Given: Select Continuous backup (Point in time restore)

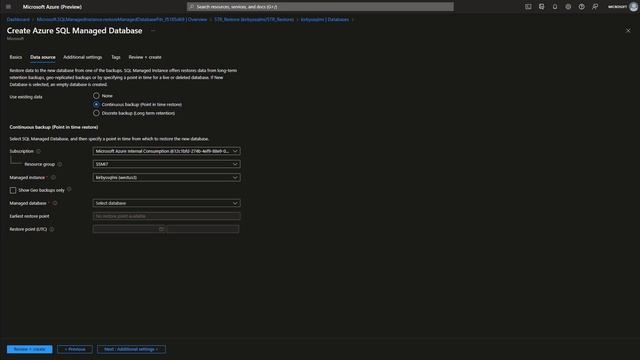Looking at the screenshot, I should point(96,104).
